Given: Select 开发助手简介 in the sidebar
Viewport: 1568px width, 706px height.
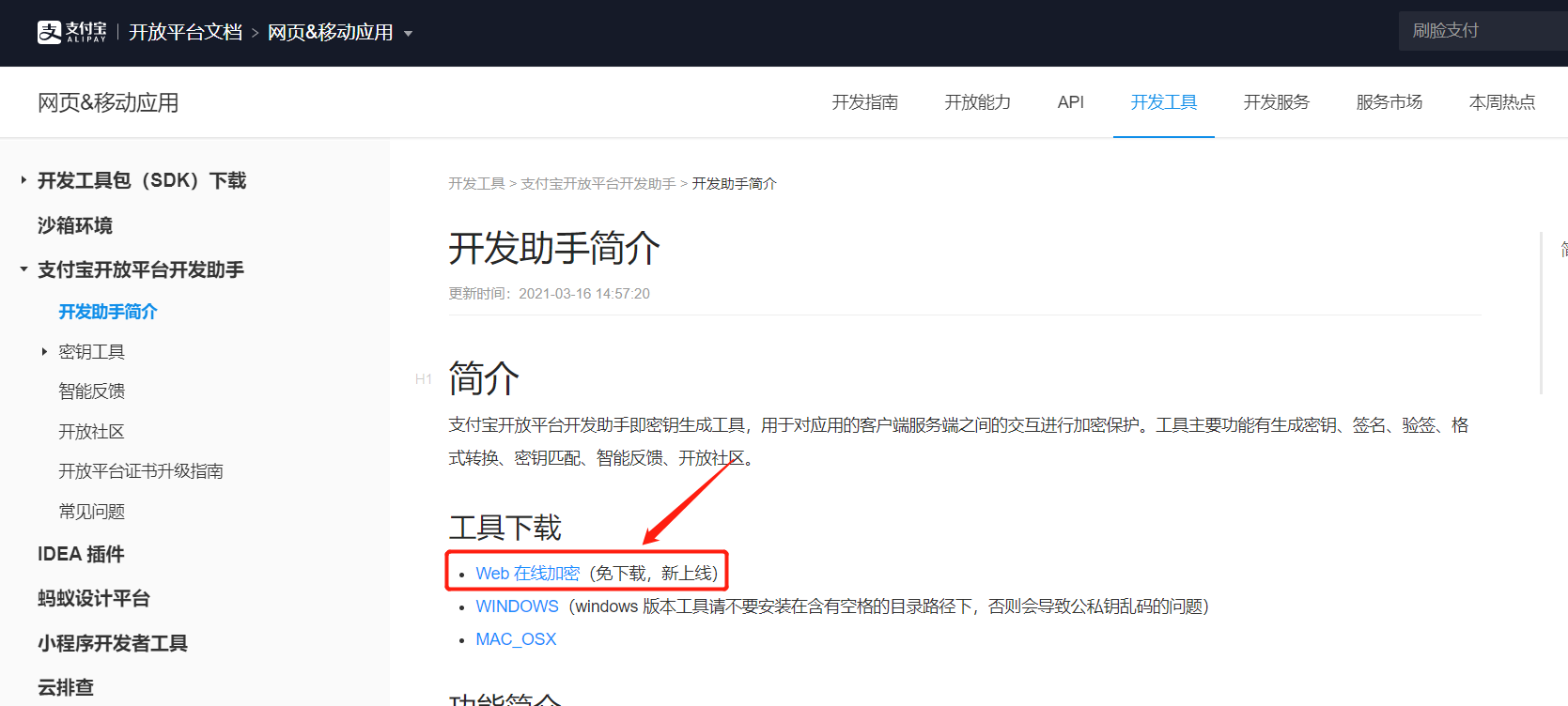Looking at the screenshot, I should coord(108,312).
